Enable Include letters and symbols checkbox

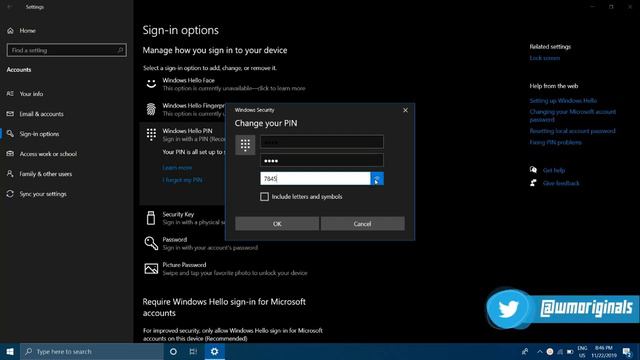pos(264,197)
